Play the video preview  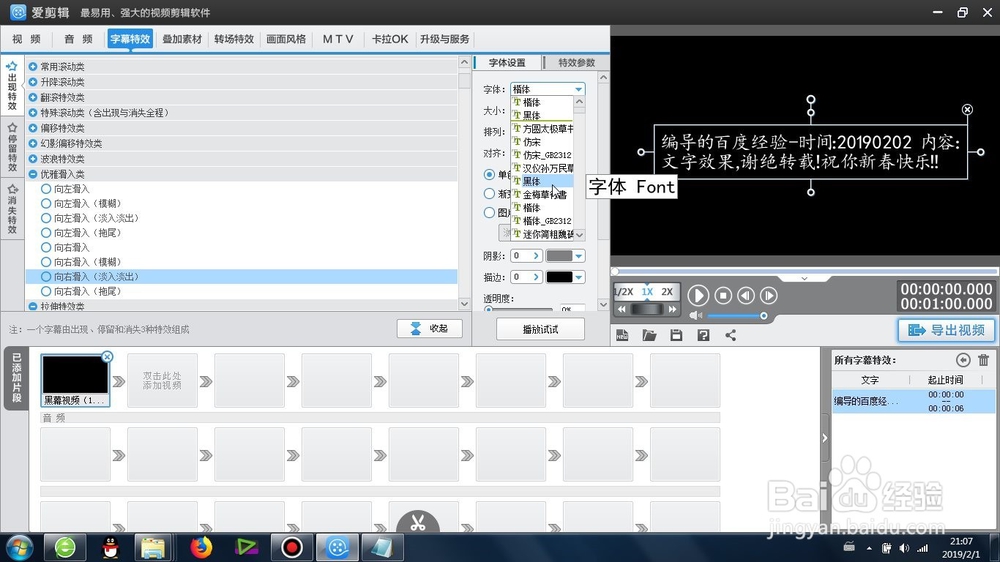698,295
